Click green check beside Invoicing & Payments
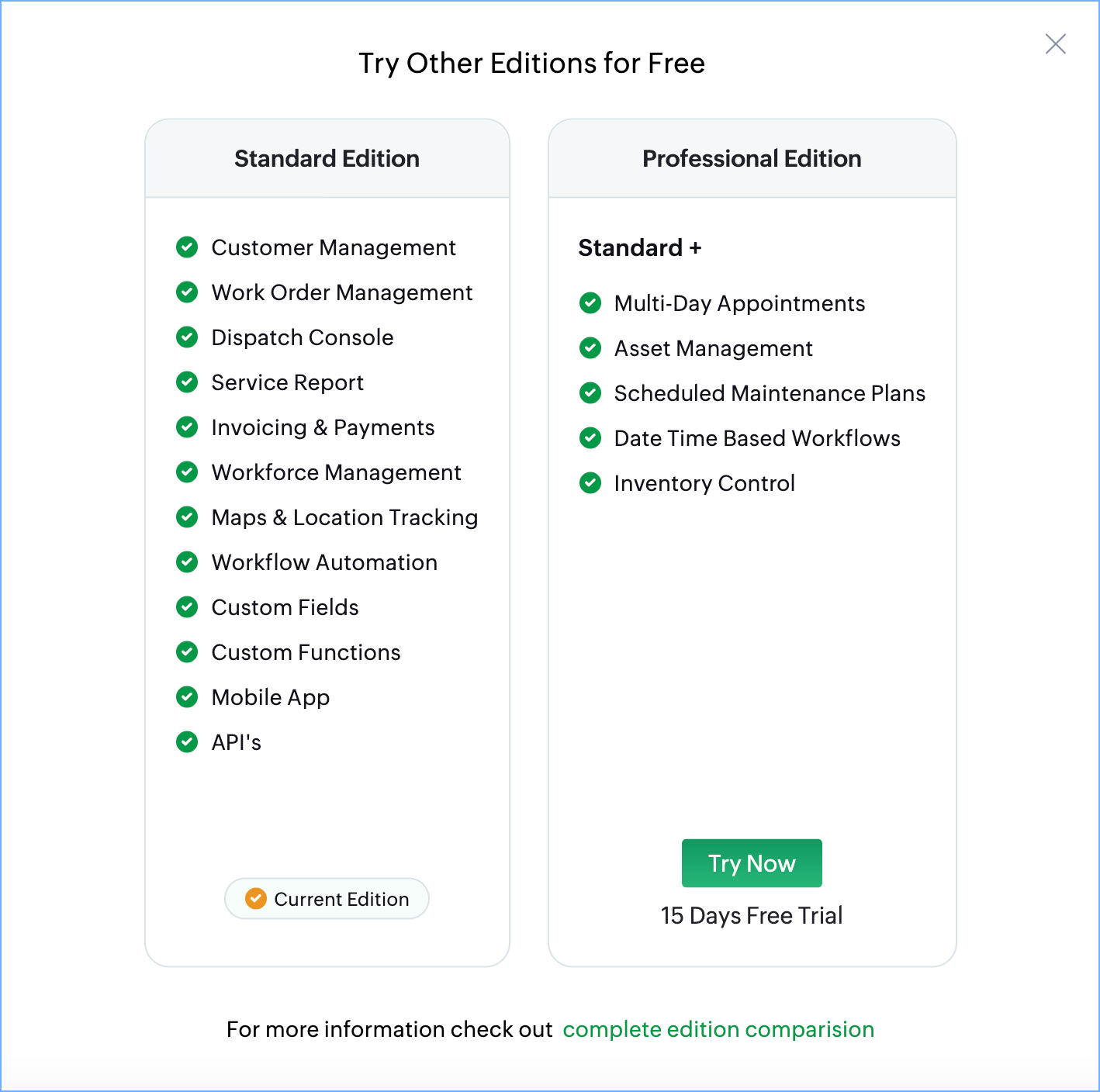1100x1092 pixels. [187, 427]
